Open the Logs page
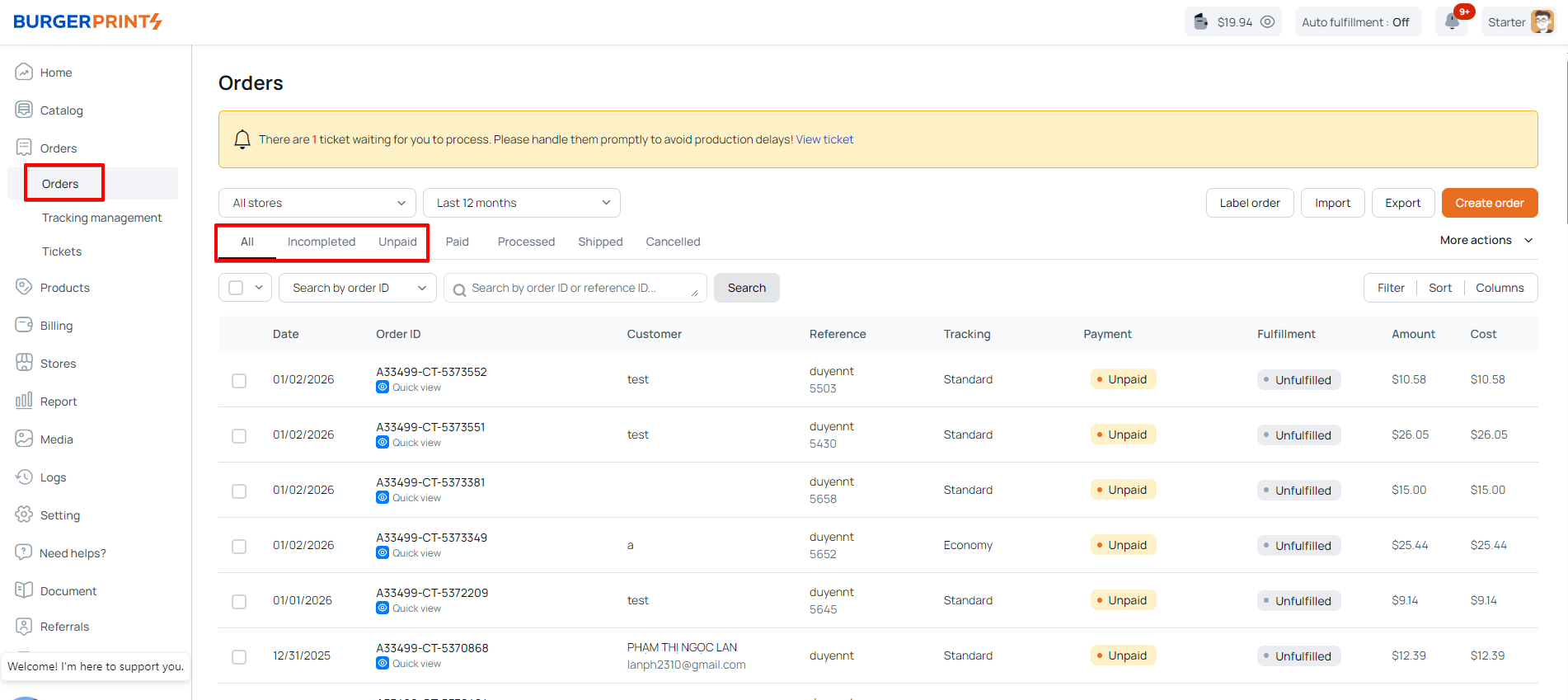 53,477
